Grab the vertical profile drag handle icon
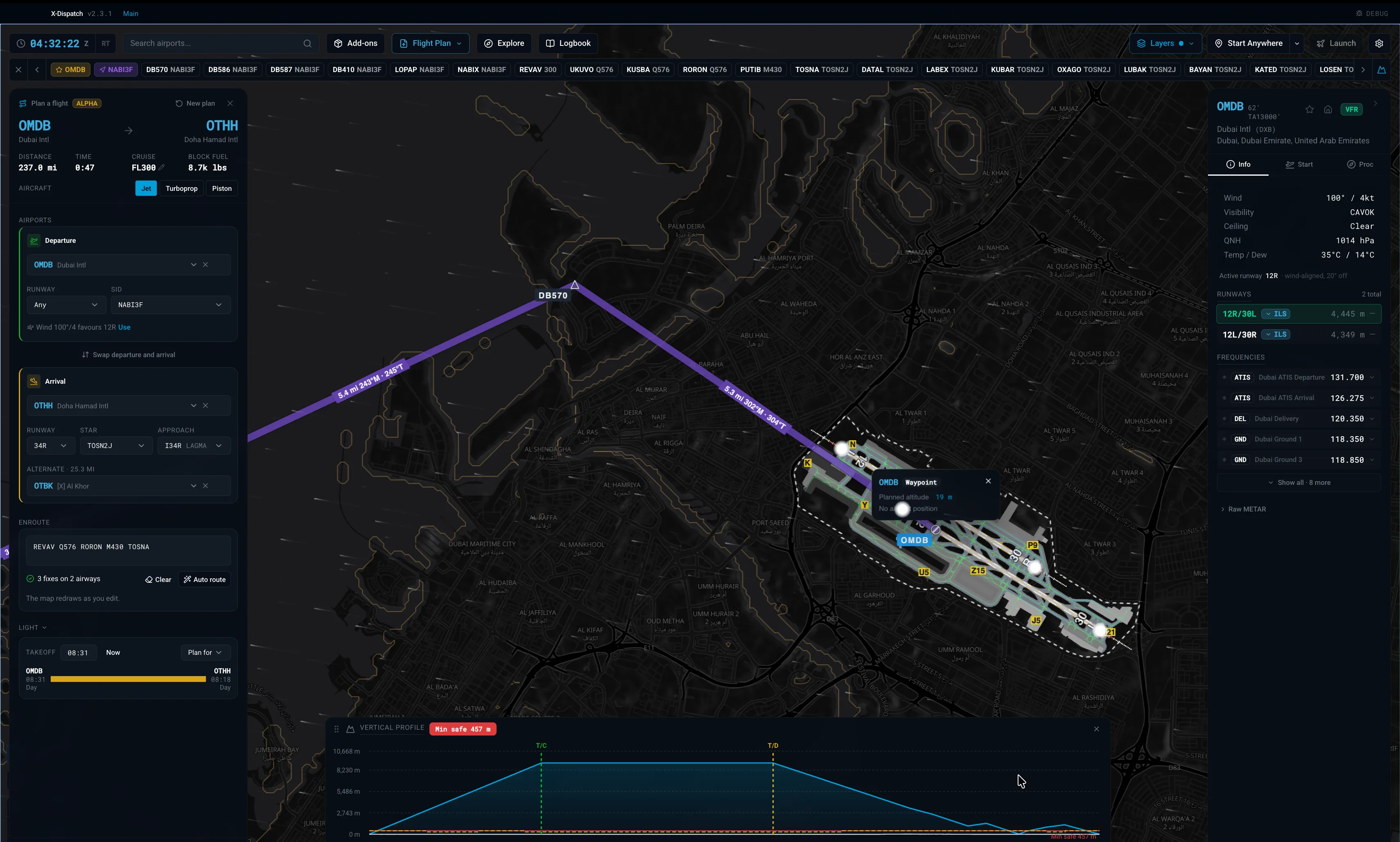This screenshot has height=842, width=1400. point(336,729)
